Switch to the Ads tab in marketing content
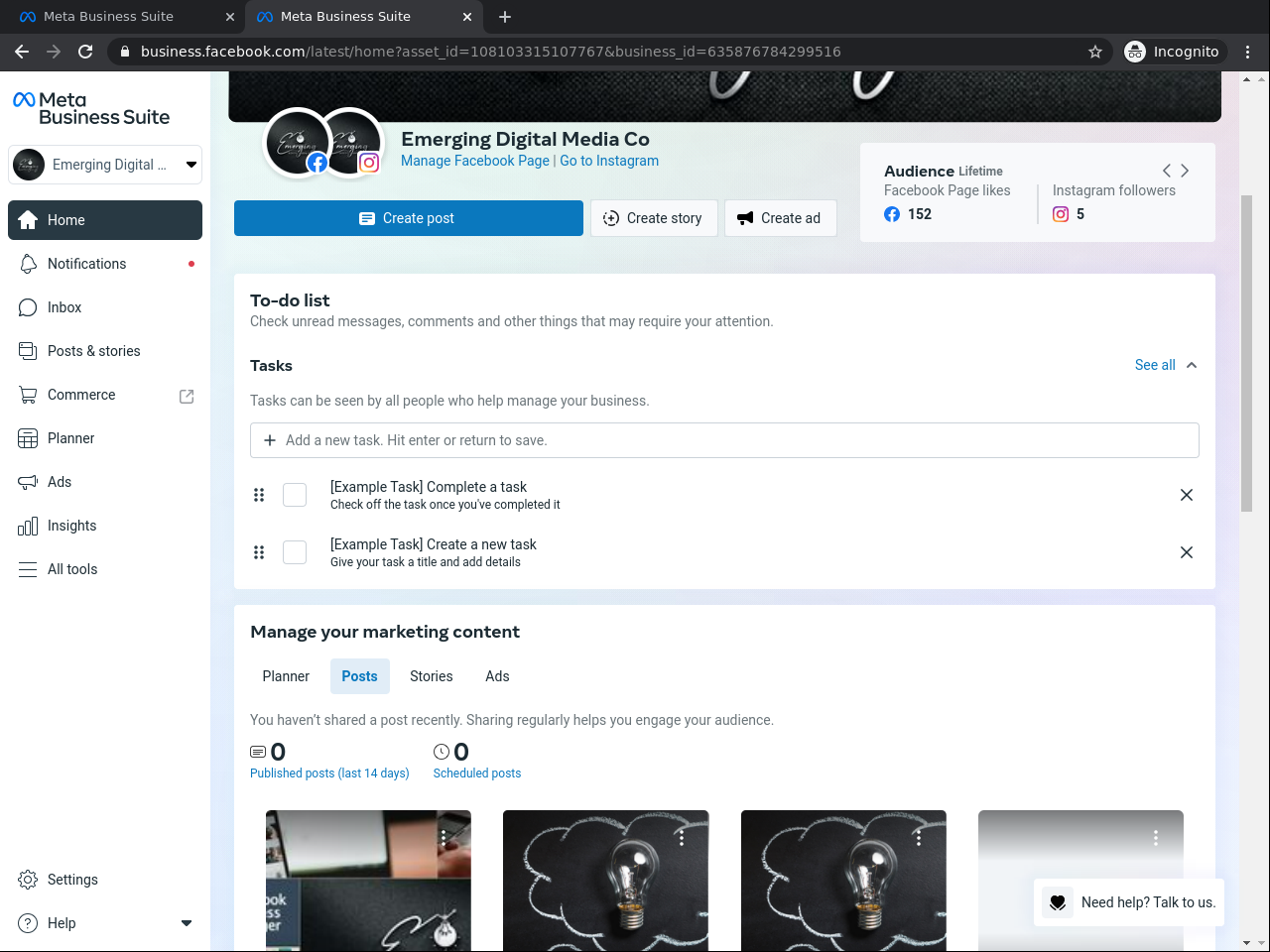 [497, 676]
